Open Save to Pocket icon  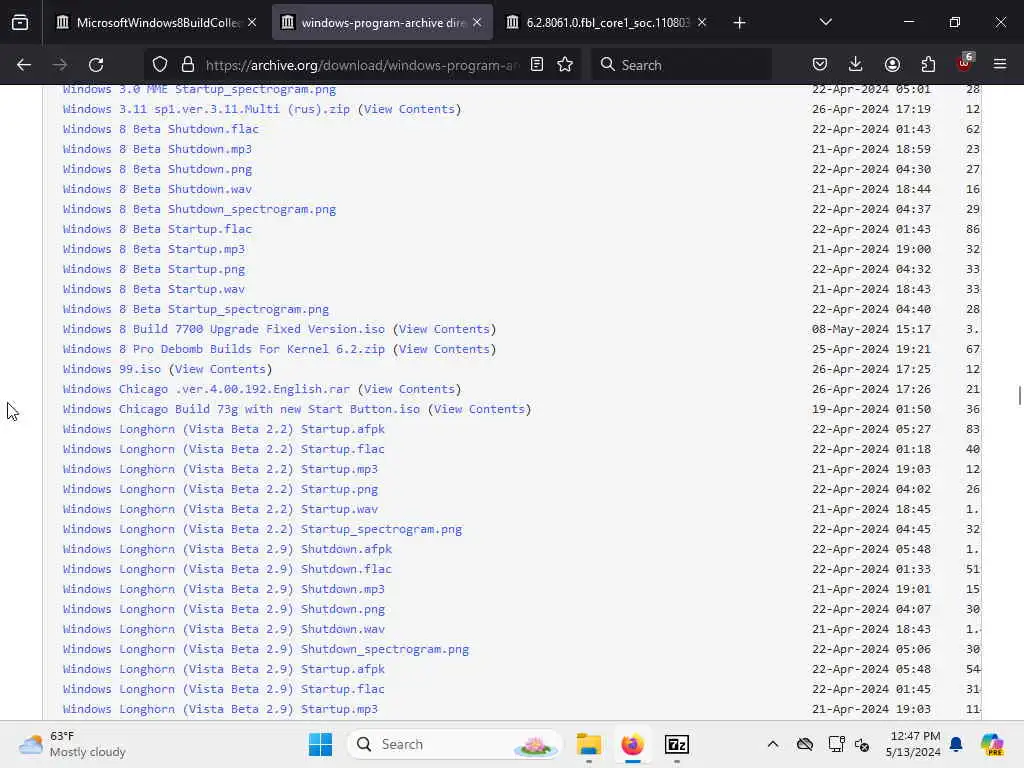click(820, 65)
